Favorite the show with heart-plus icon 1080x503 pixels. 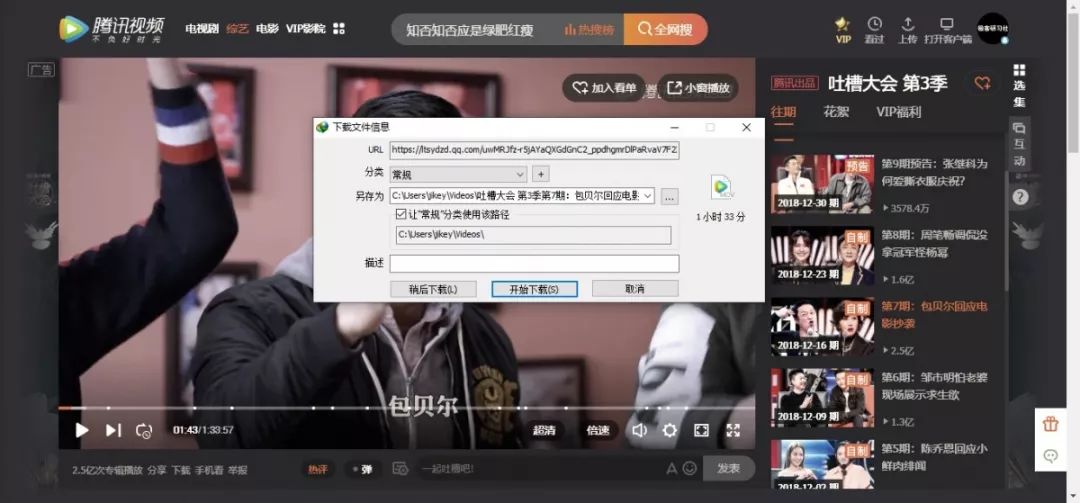coord(982,83)
